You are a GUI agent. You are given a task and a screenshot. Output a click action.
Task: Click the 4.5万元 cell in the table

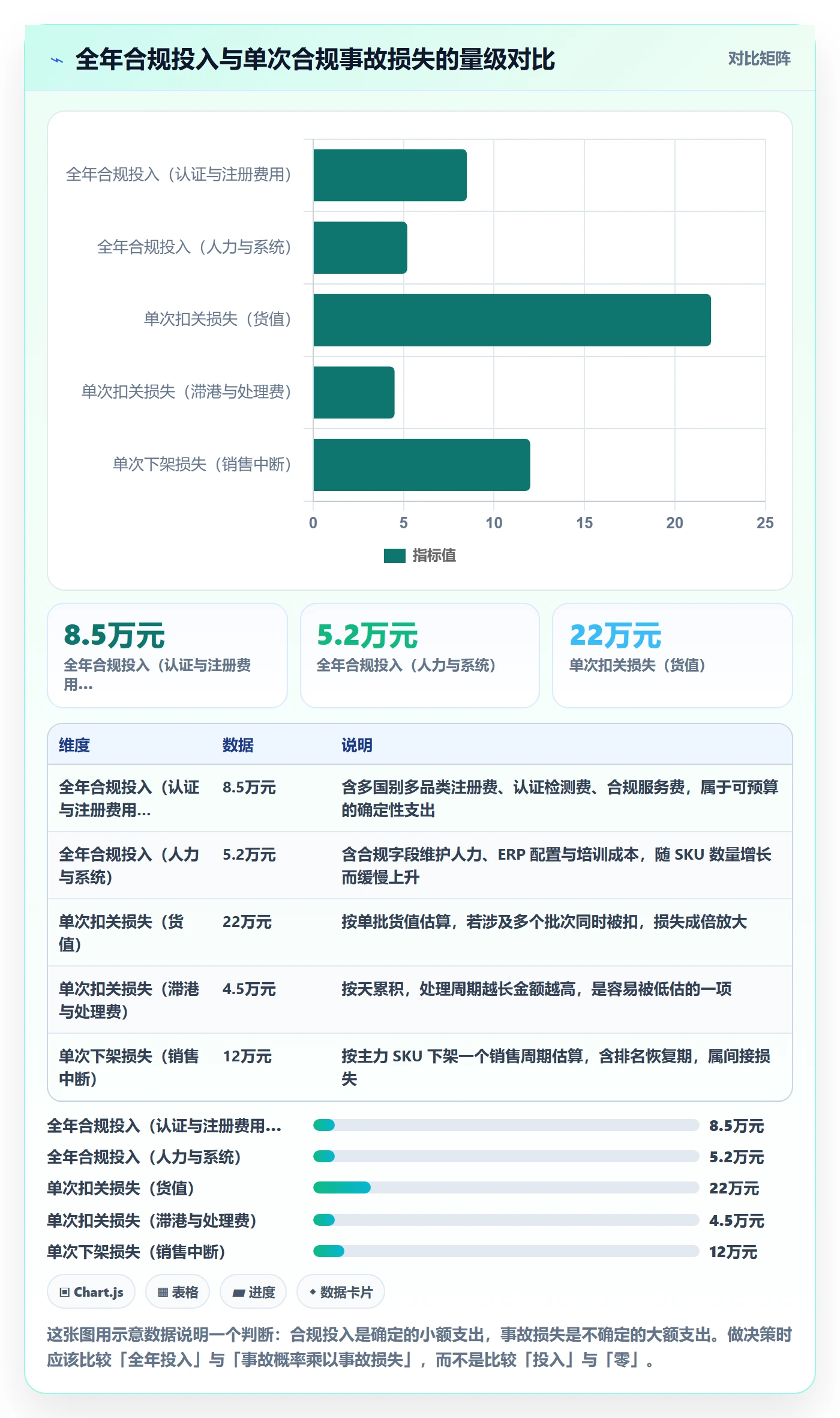click(249, 989)
